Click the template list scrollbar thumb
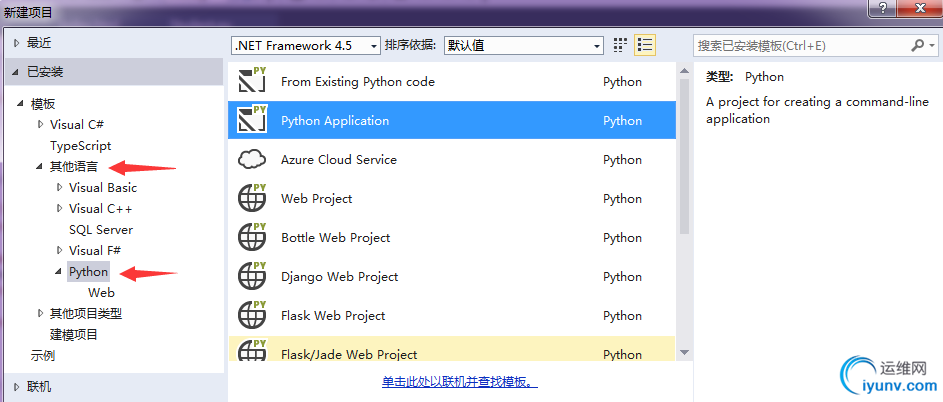The height and width of the screenshot is (402, 943). tap(684, 156)
